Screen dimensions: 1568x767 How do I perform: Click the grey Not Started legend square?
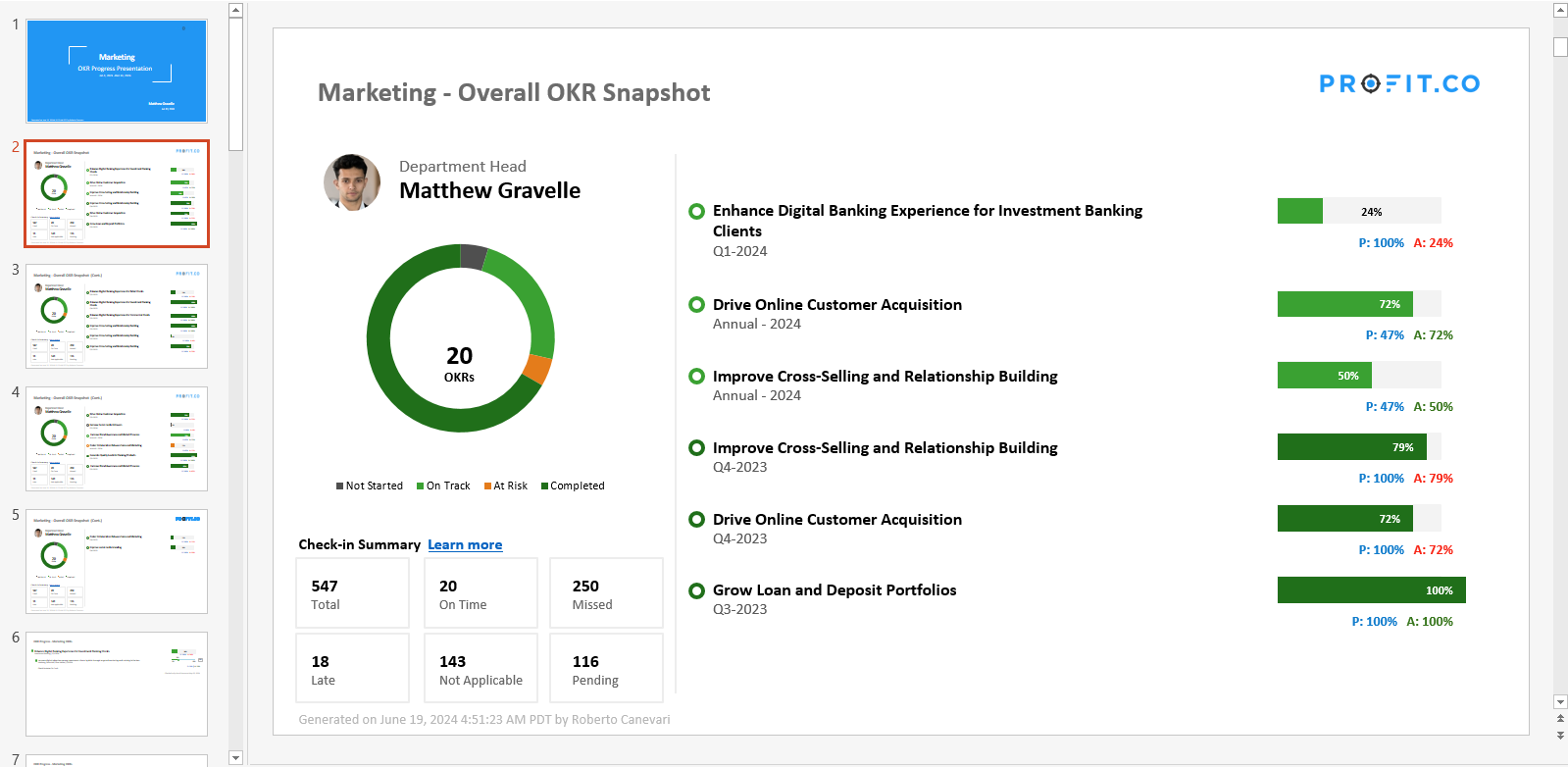click(339, 486)
